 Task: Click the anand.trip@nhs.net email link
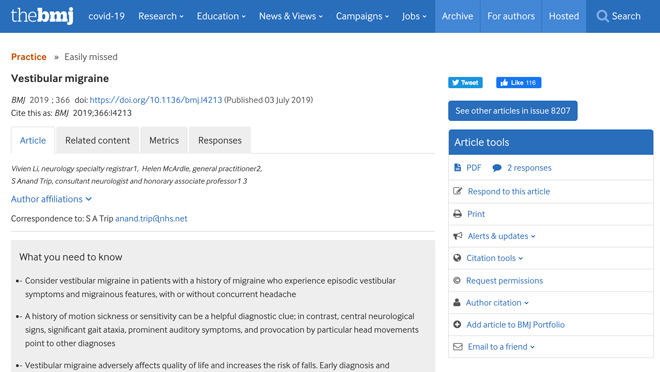pyautogui.click(x=151, y=218)
